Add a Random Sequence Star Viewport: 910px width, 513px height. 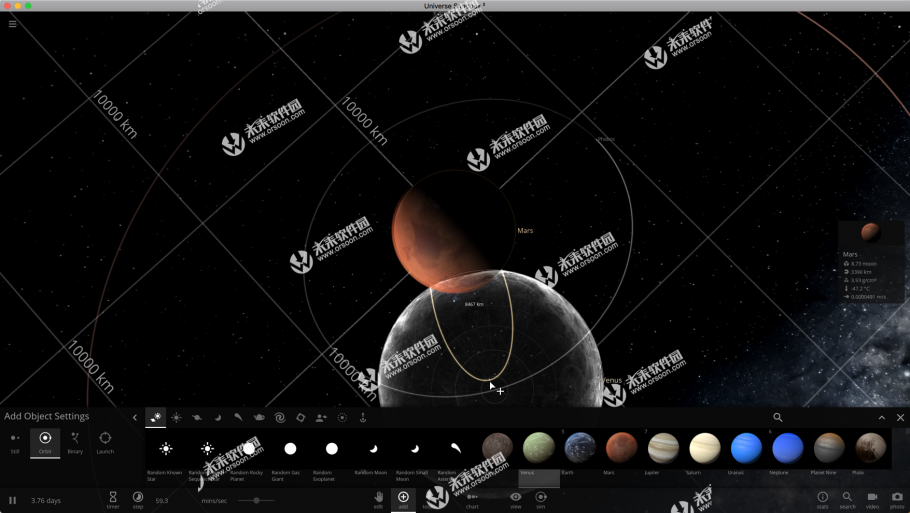207,449
